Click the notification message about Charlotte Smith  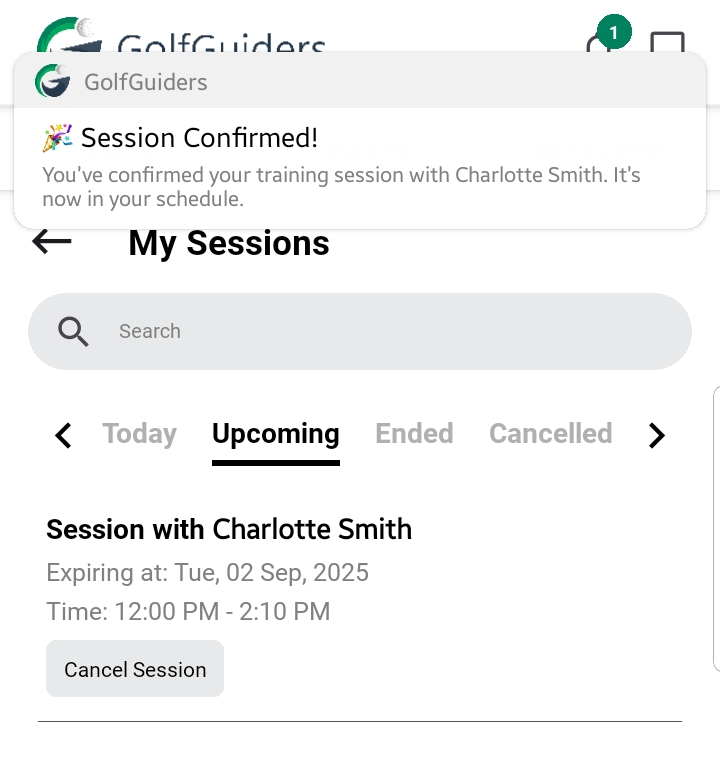(x=341, y=187)
